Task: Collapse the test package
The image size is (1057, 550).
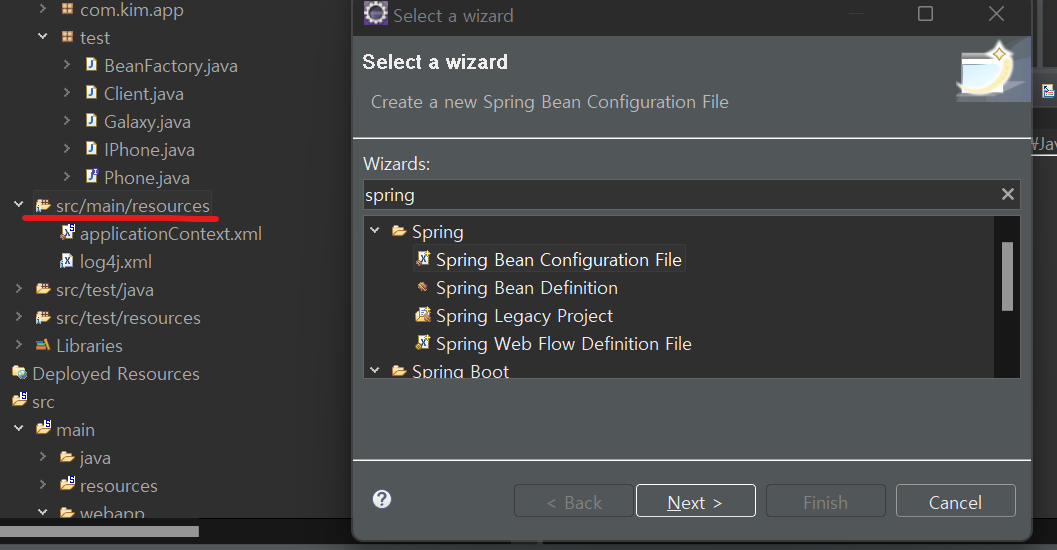Action: pyautogui.click(x=43, y=36)
